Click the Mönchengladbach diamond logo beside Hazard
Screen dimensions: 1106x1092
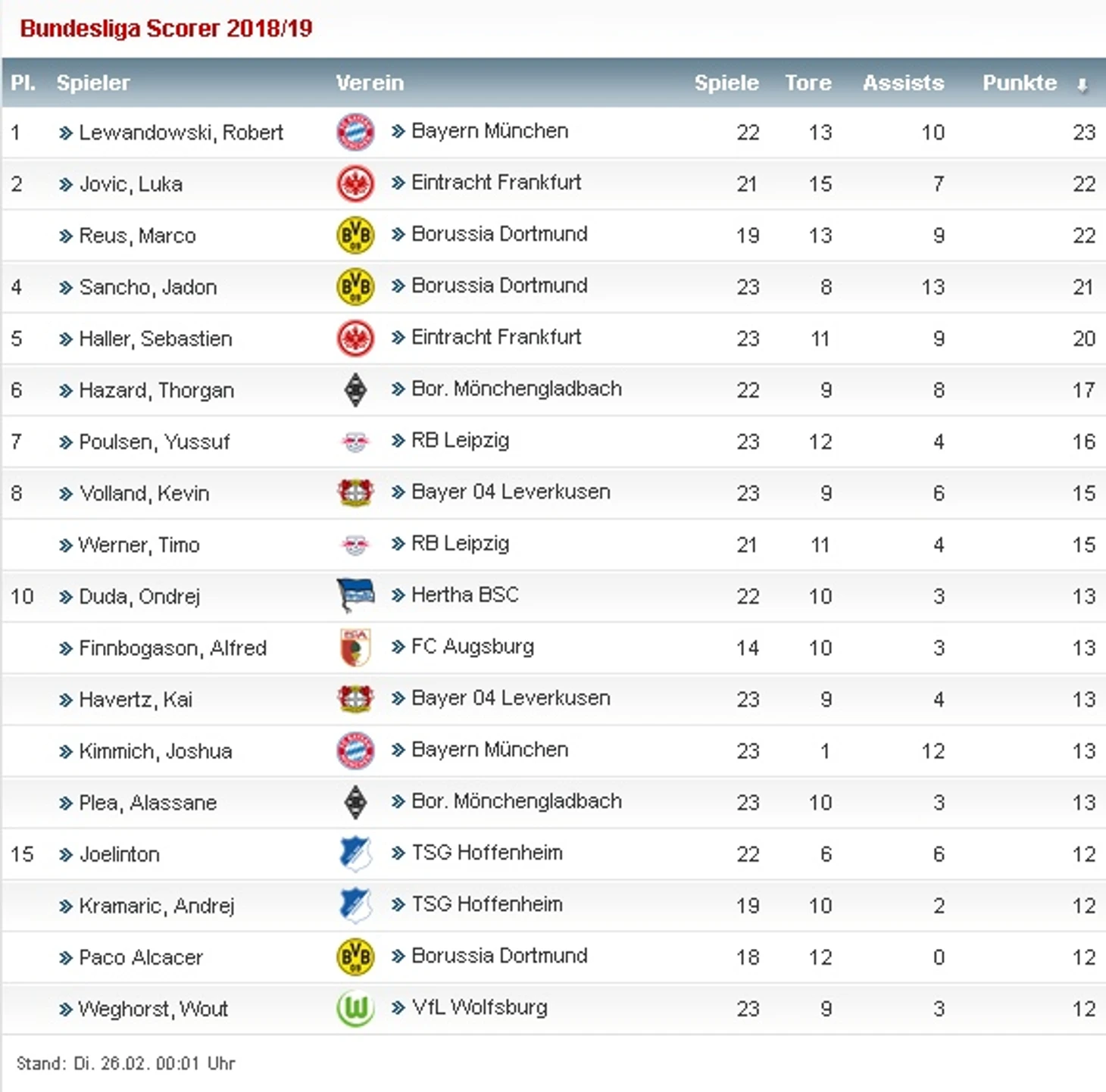click(355, 390)
